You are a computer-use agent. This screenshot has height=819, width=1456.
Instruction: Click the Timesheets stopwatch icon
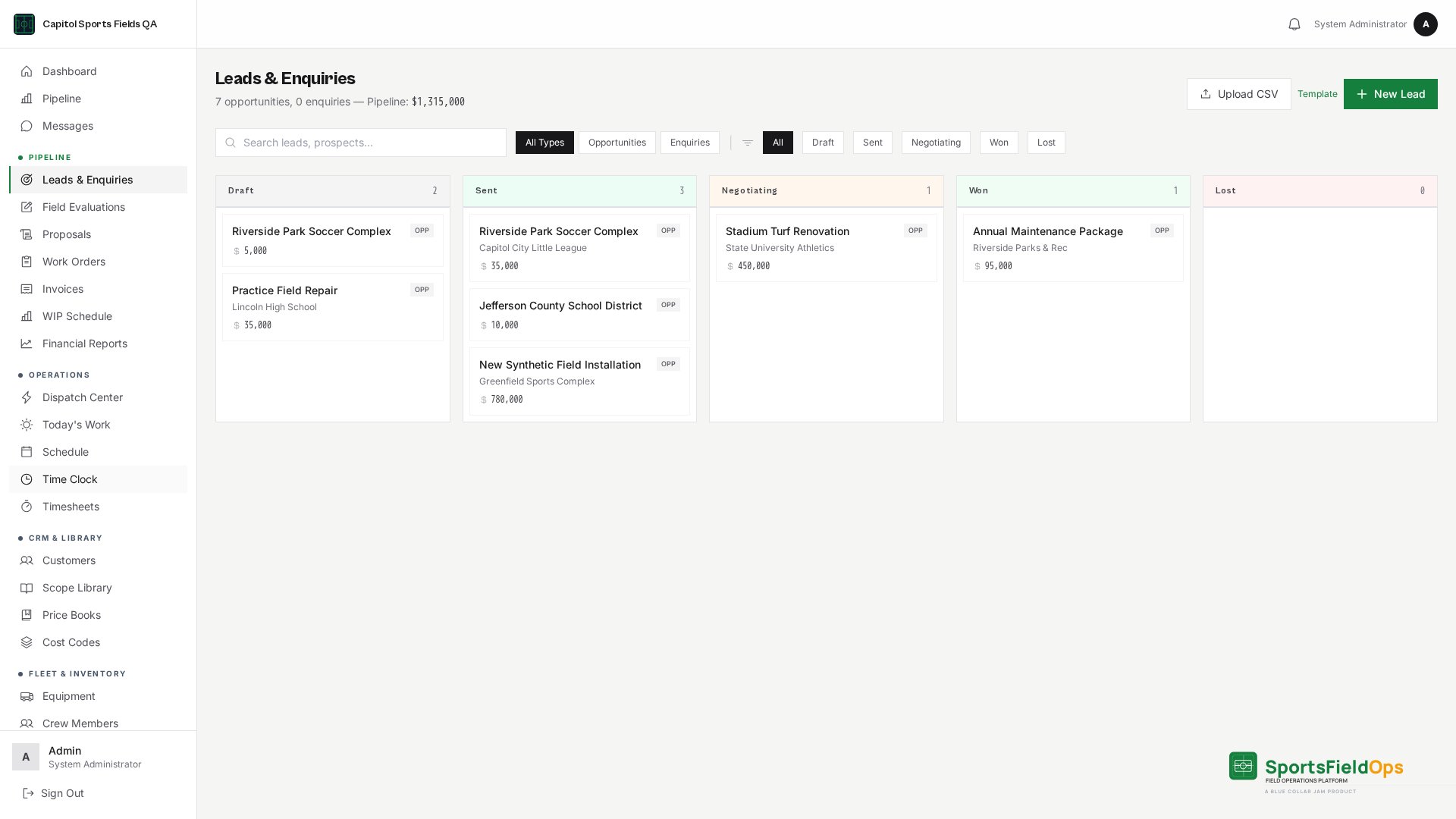(x=27, y=507)
